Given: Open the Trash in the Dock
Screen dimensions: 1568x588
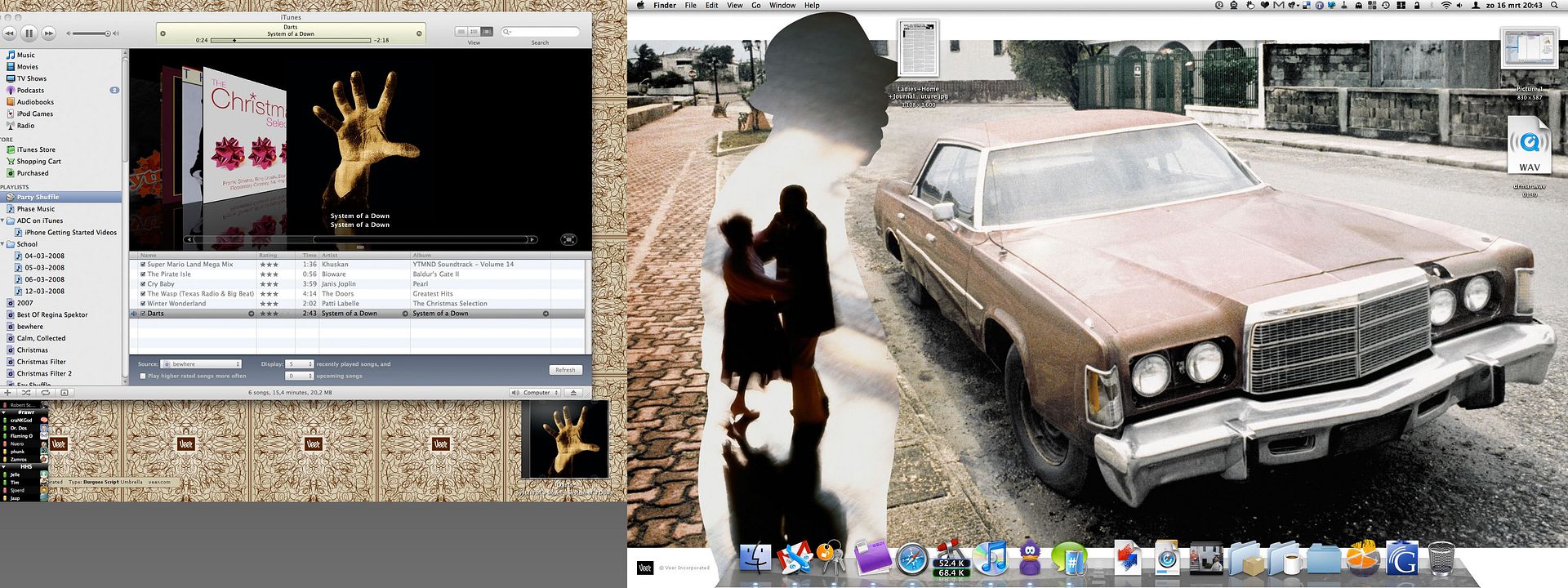Looking at the screenshot, I should (1443, 559).
